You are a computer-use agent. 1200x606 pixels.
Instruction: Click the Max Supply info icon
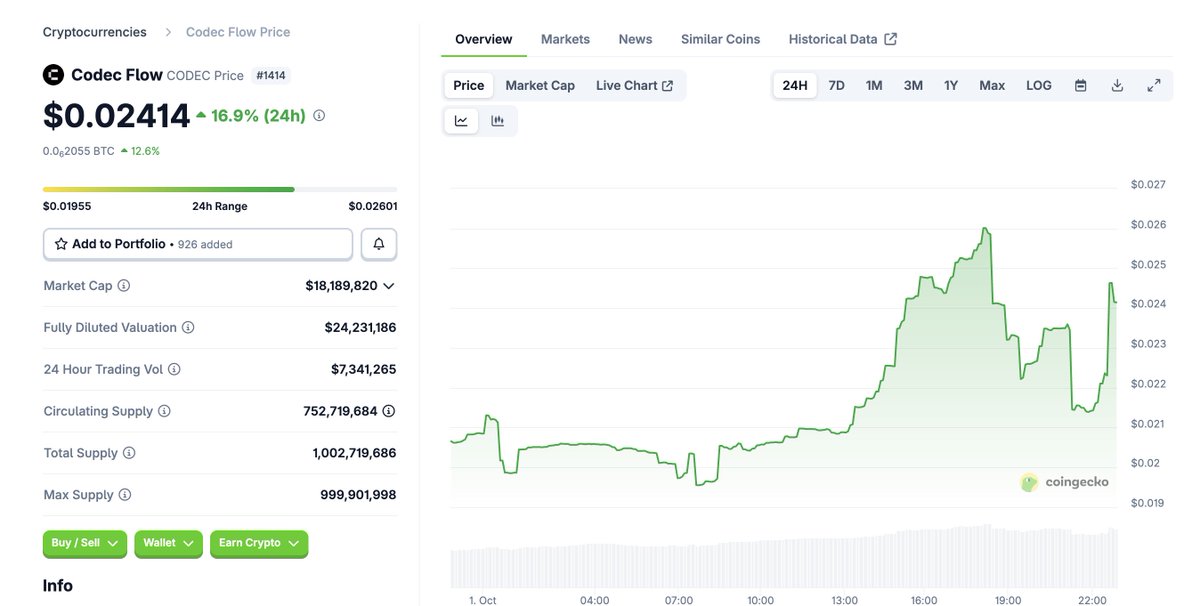coord(124,495)
